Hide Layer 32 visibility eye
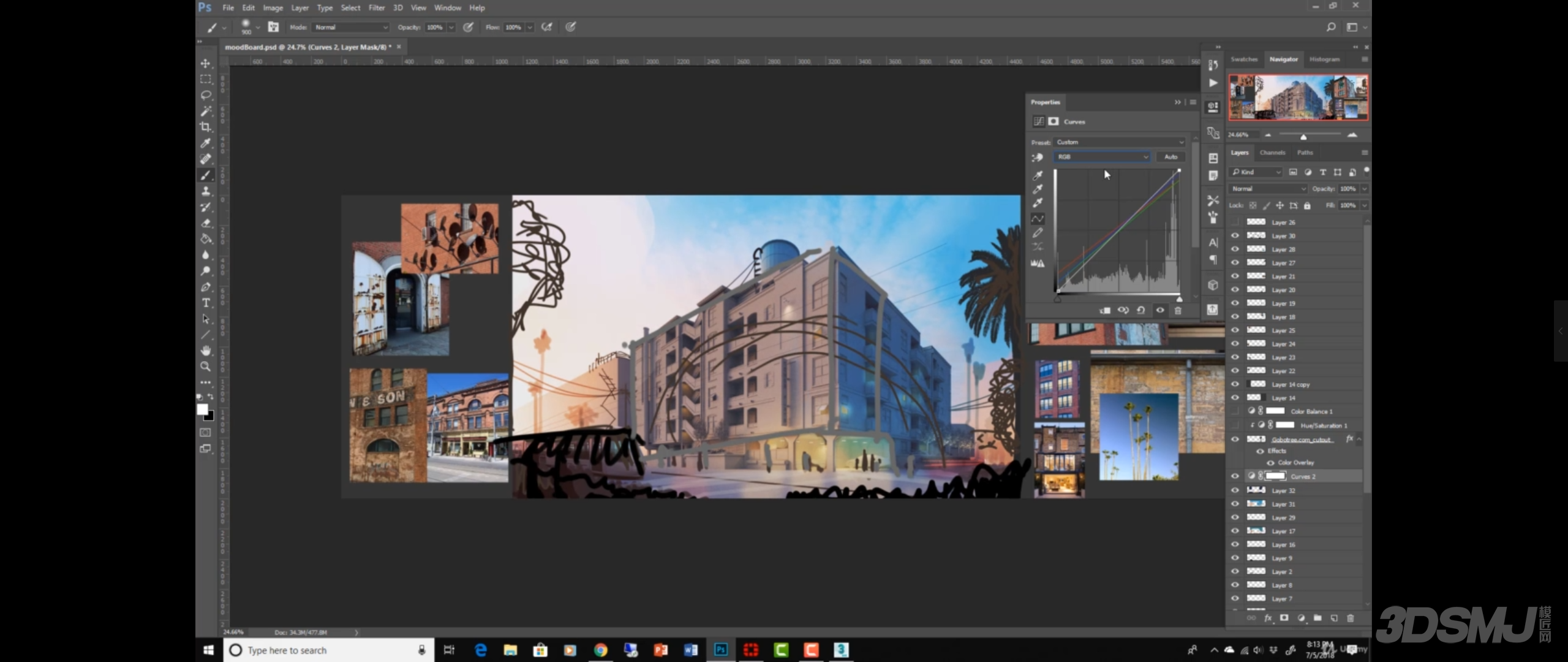 pyautogui.click(x=1235, y=490)
